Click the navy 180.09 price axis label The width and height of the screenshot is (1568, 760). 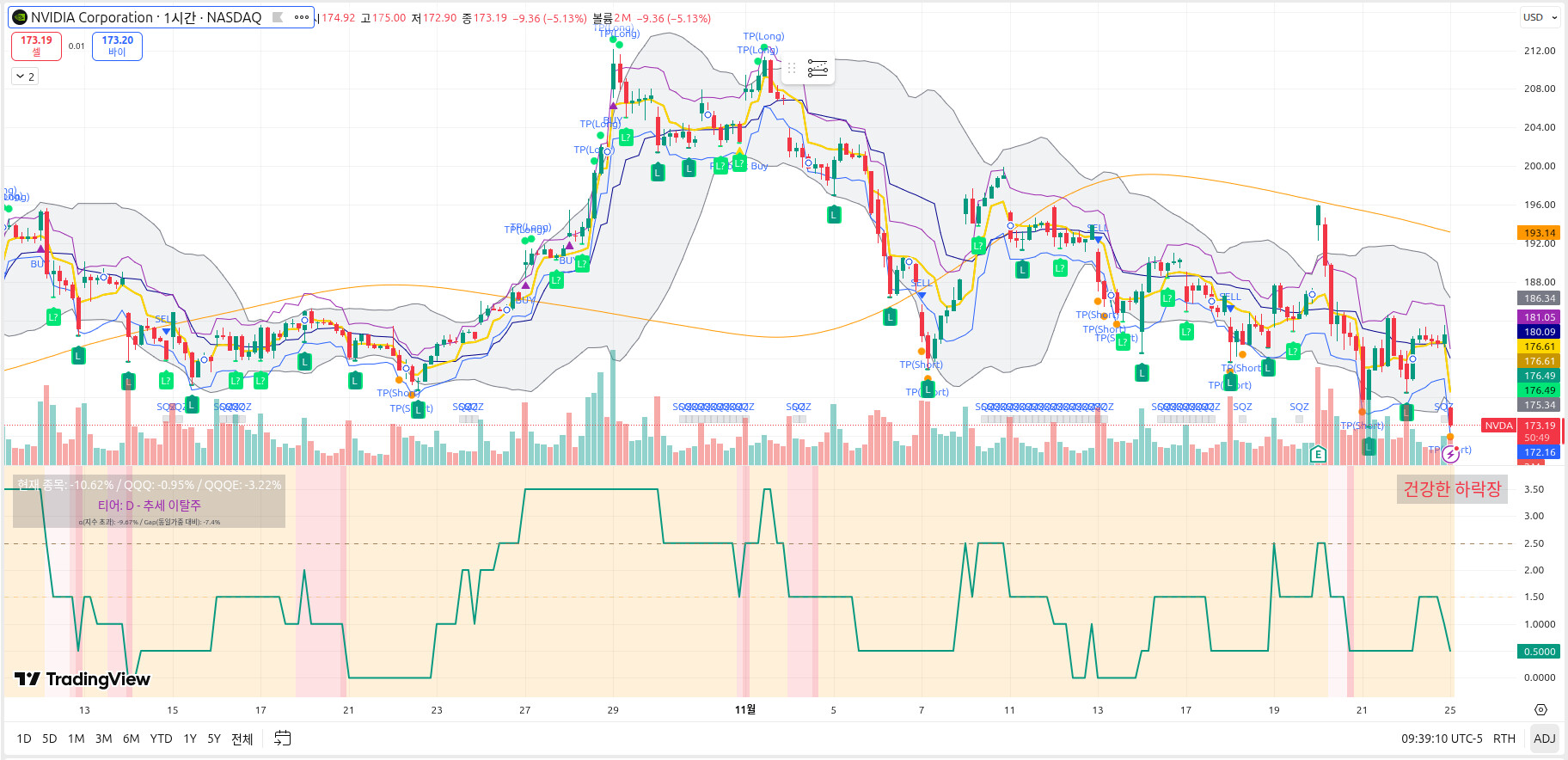point(1540,332)
